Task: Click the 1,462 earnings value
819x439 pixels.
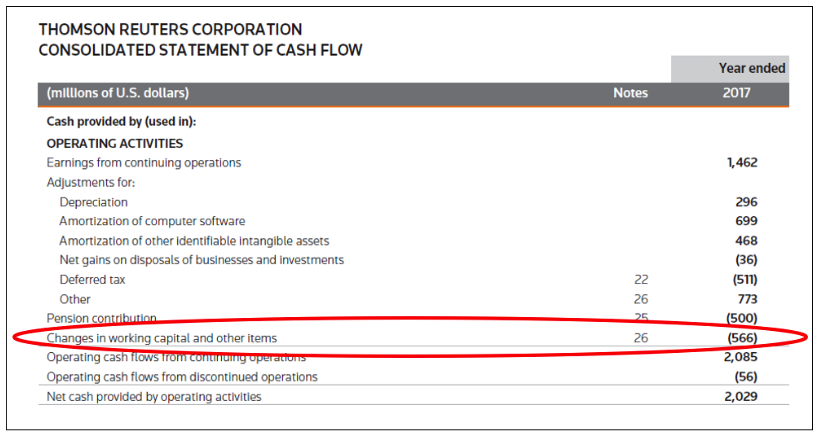Action: point(742,162)
